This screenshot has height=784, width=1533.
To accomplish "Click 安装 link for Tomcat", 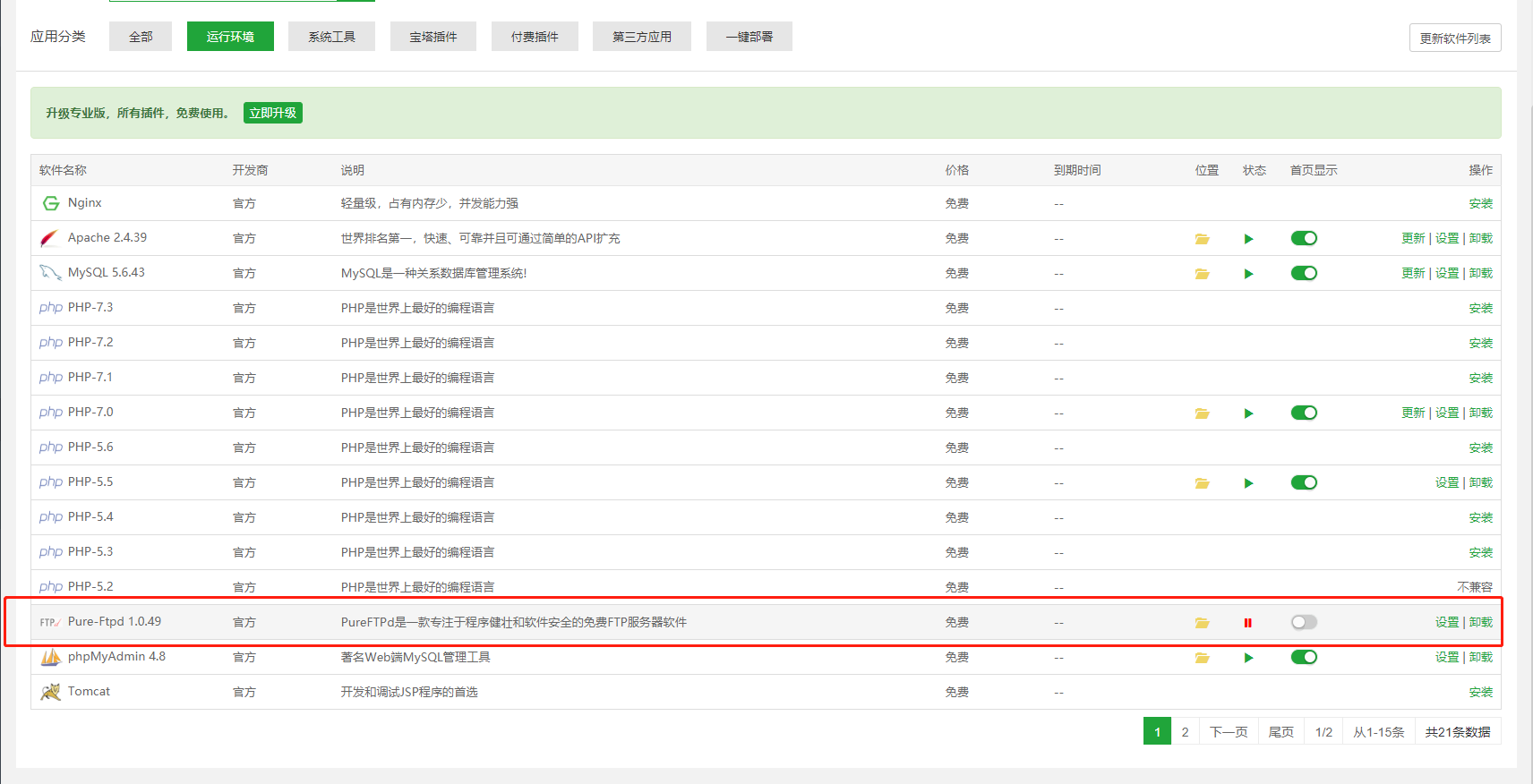I will click(x=1481, y=692).
